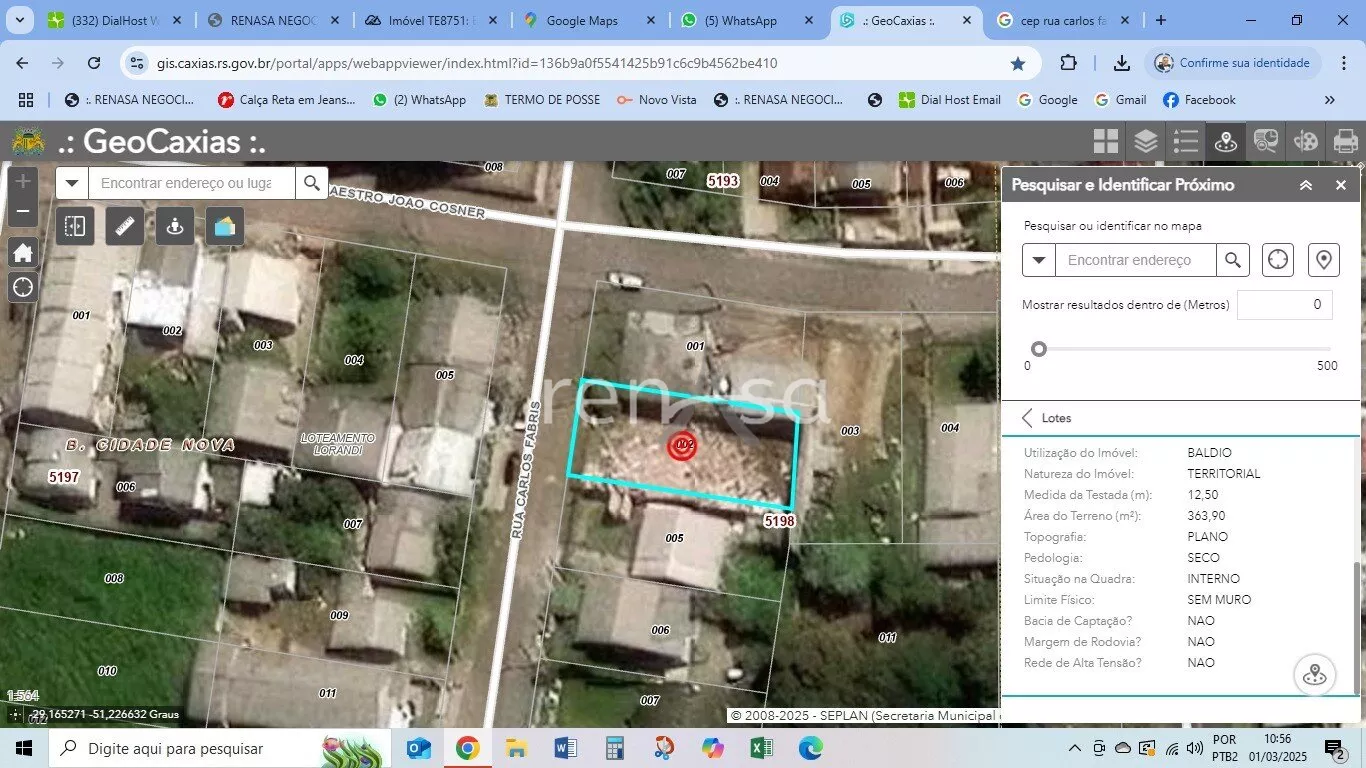The image size is (1366, 768).
Task: Open the basemap gallery grid icon
Action: 1105,142
